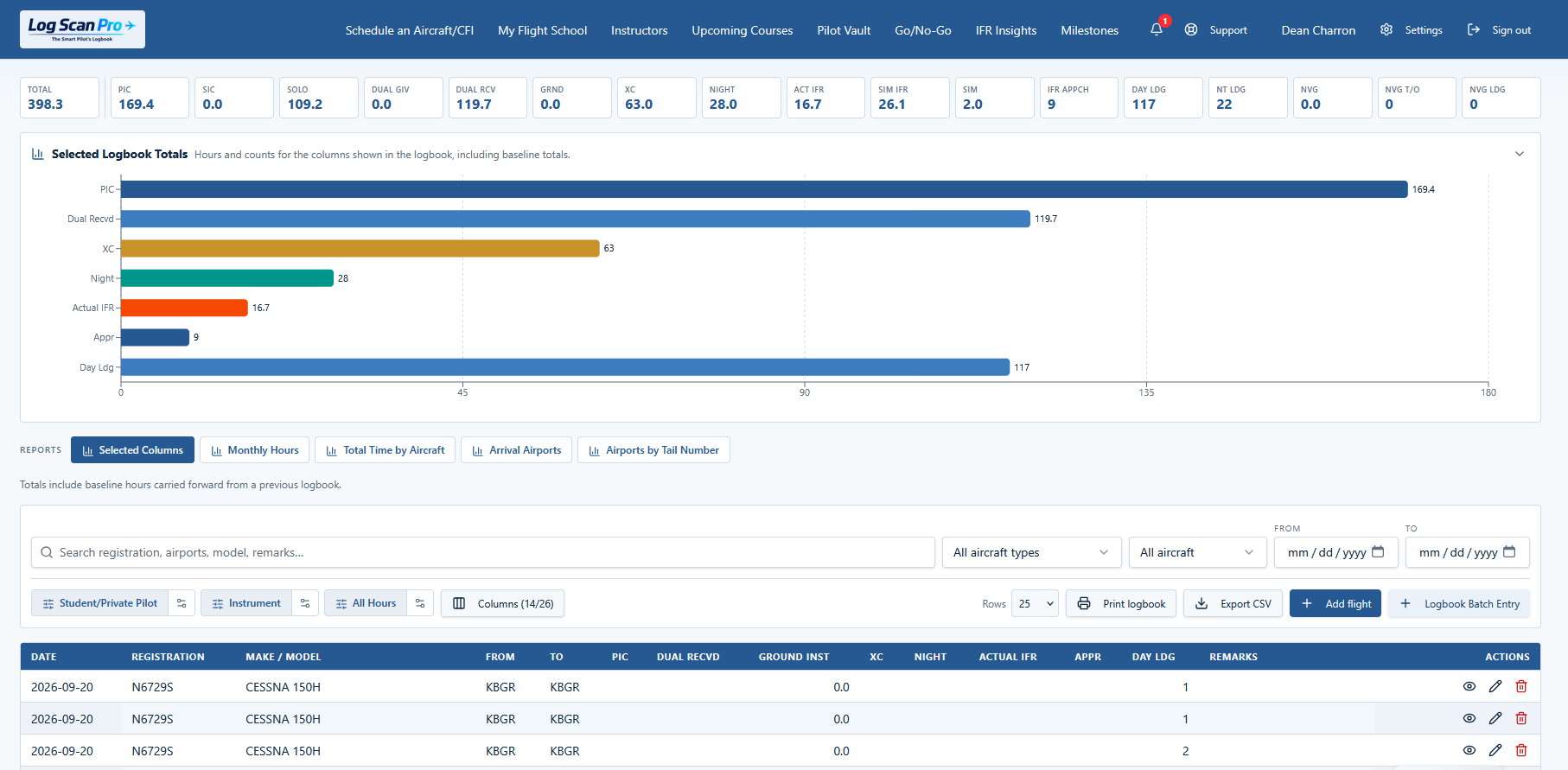Open Instrument preset settings icon
1568x770 pixels.
(x=305, y=603)
